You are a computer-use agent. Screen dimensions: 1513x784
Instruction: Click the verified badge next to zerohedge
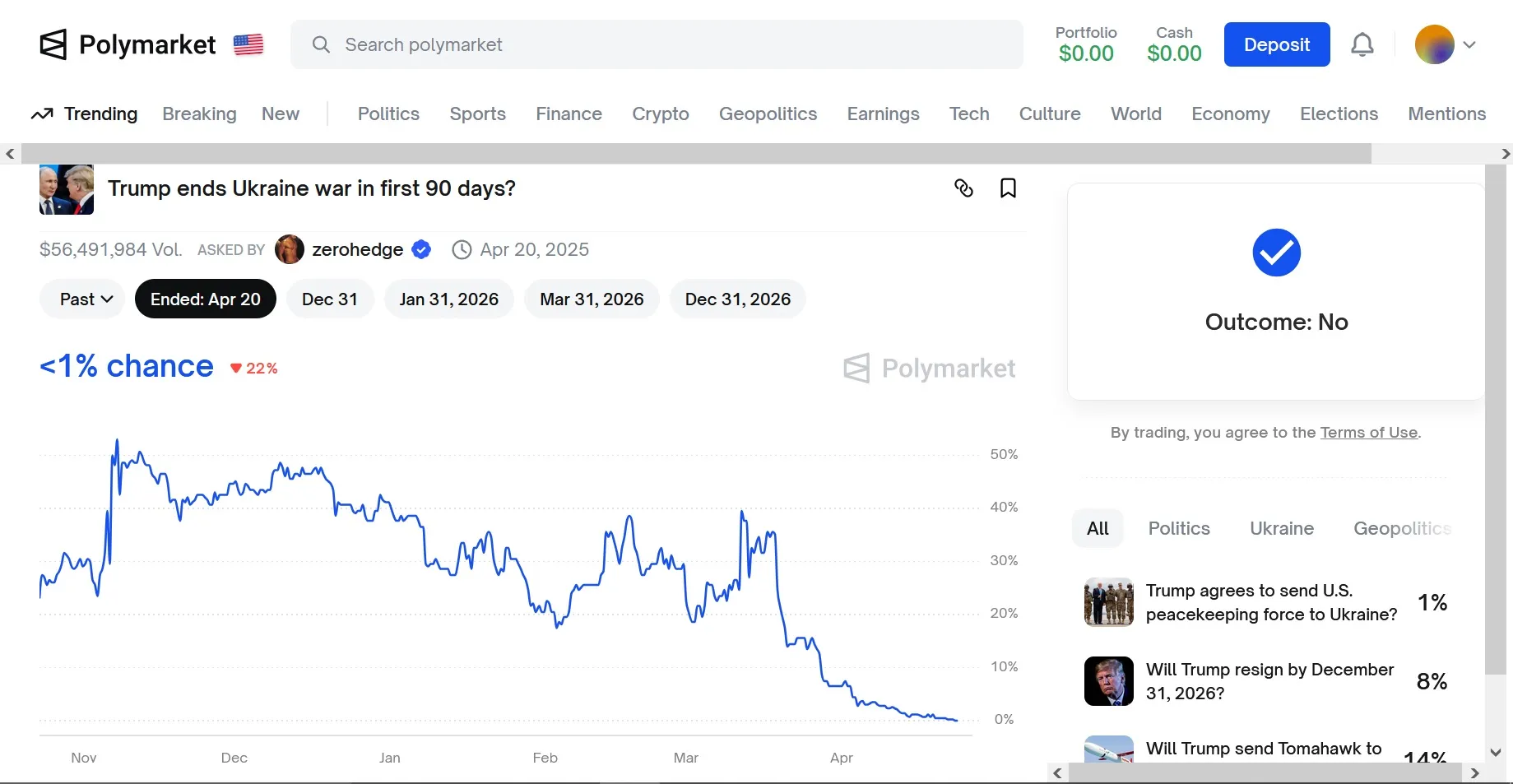click(420, 249)
